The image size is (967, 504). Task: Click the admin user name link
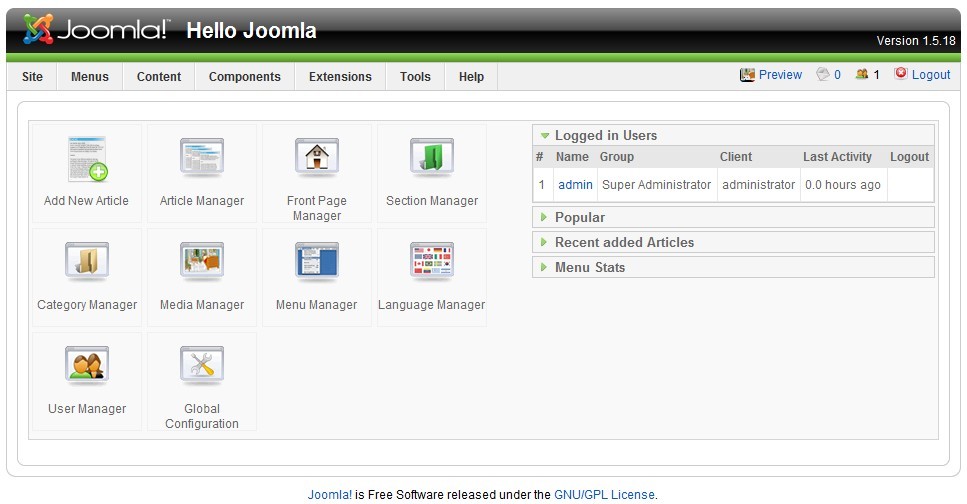coord(575,184)
